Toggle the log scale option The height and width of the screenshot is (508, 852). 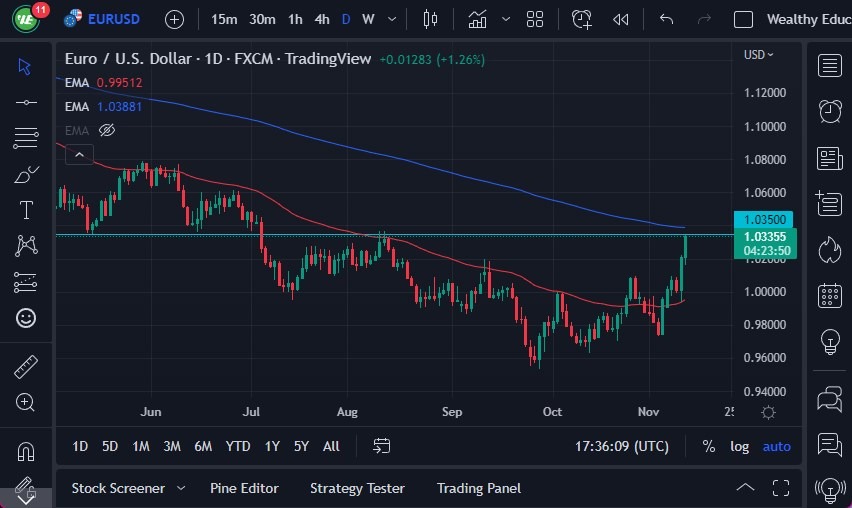point(739,446)
